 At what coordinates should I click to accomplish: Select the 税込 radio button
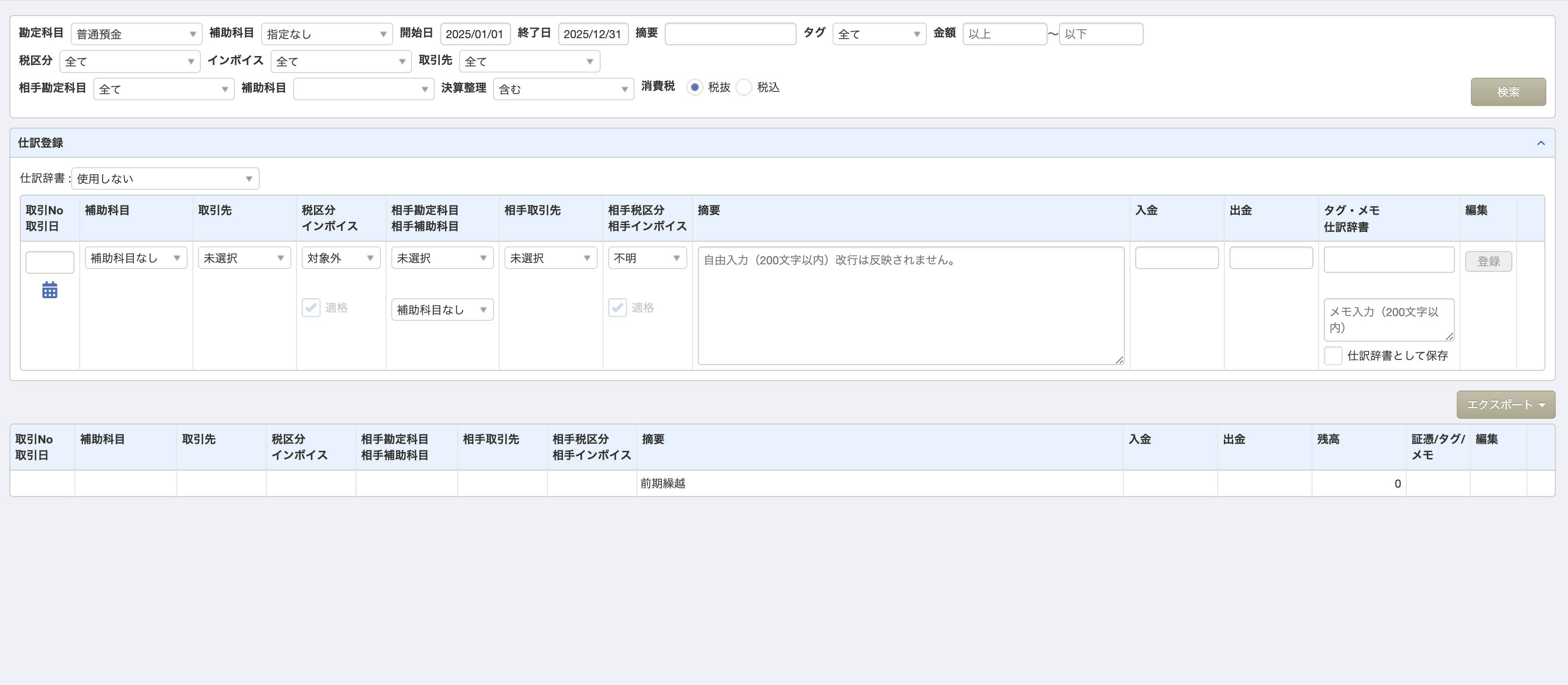744,87
